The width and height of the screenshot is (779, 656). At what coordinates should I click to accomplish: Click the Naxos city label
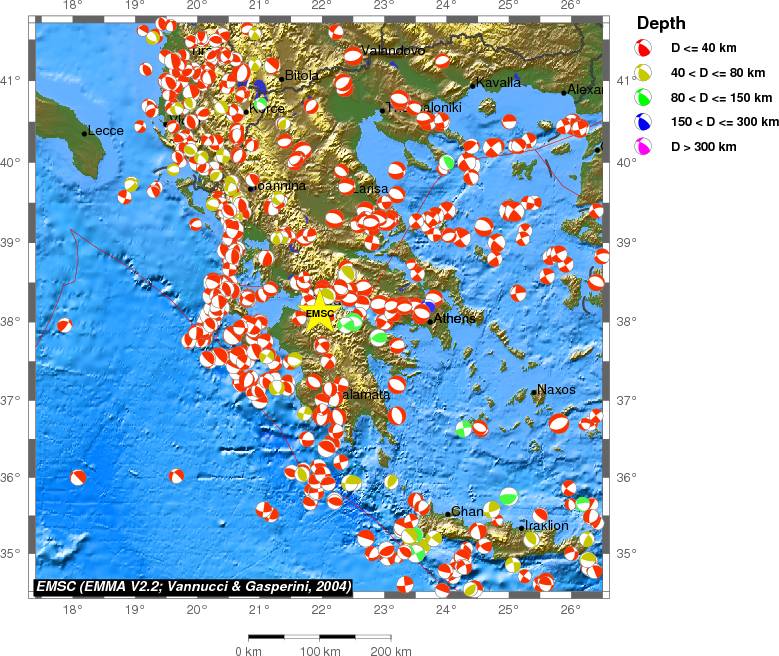(x=556, y=389)
